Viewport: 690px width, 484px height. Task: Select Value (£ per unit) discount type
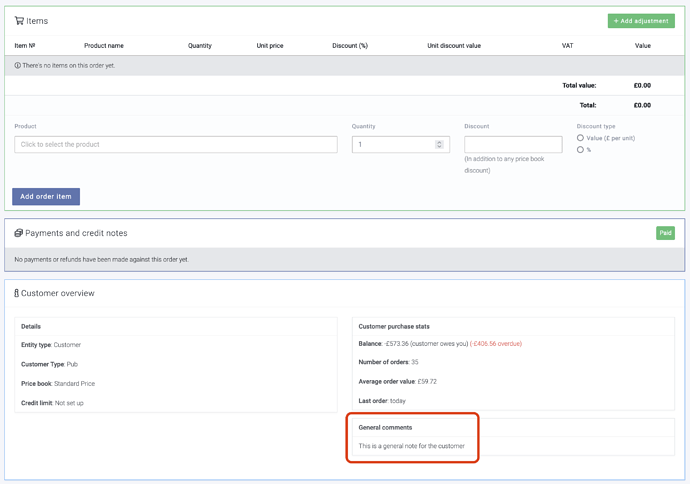580,138
